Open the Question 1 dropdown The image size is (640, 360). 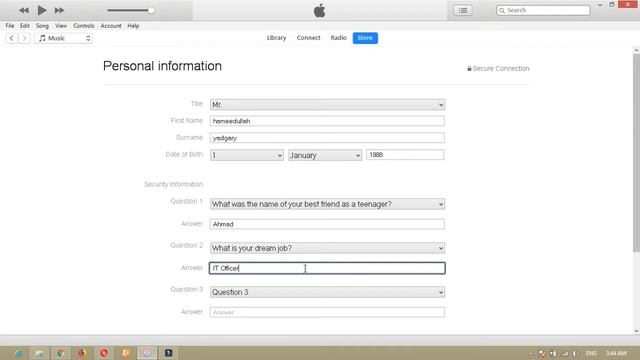coord(327,204)
